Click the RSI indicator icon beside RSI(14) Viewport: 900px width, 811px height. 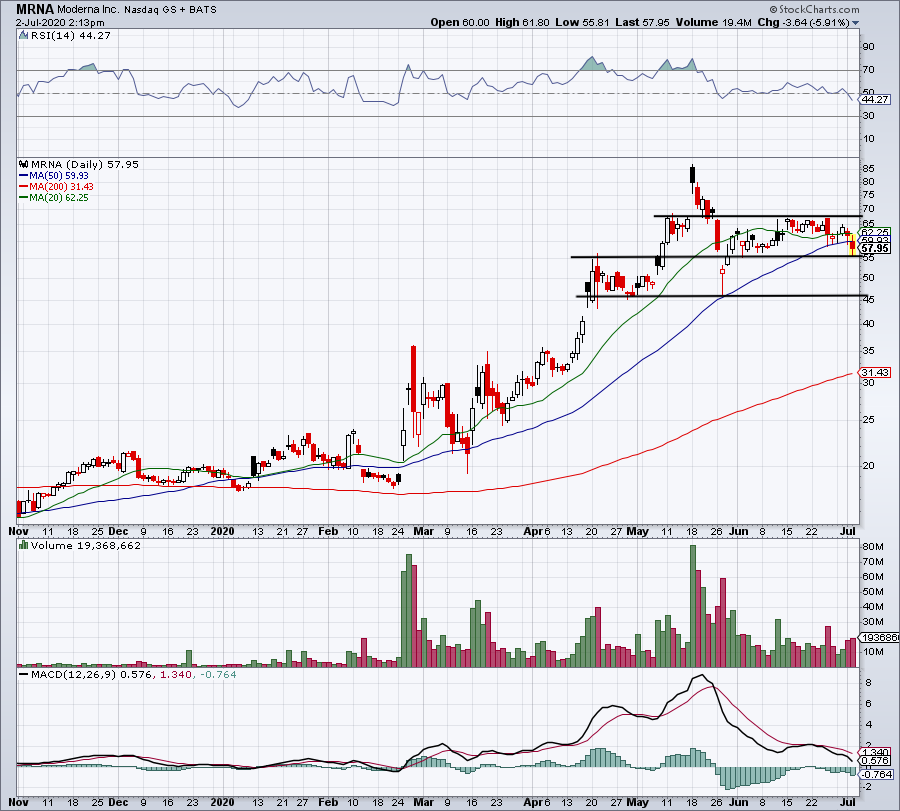coord(23,35)
